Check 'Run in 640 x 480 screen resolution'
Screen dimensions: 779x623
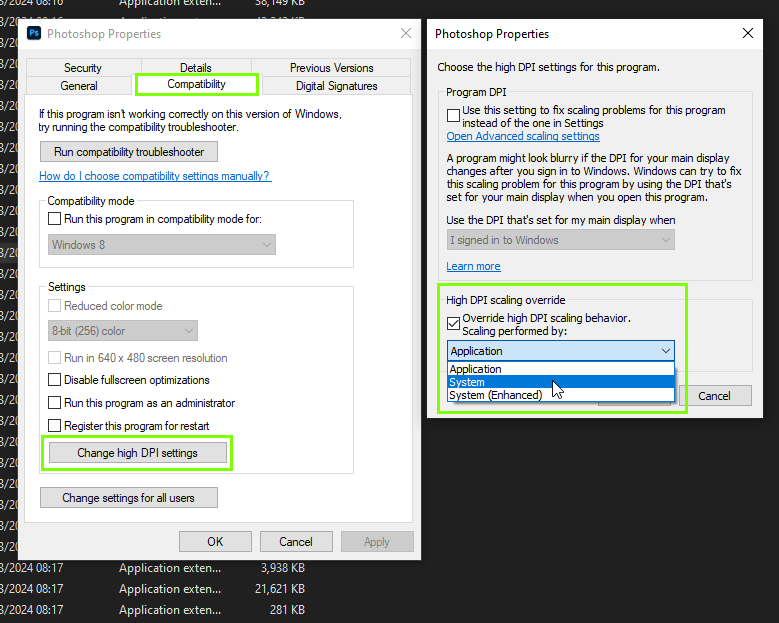[x=55, y=358]
